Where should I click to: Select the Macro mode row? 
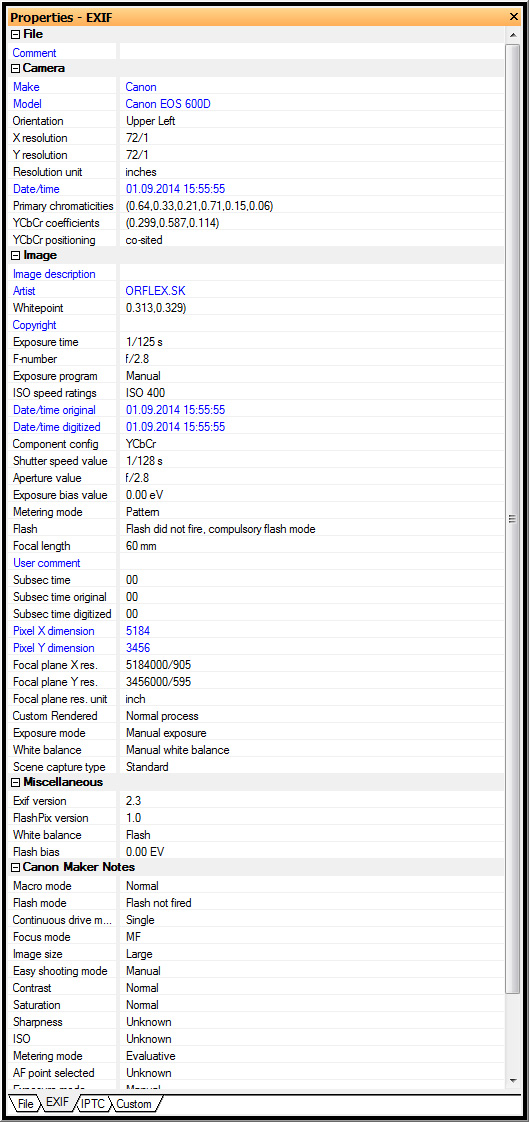[256, 886]
